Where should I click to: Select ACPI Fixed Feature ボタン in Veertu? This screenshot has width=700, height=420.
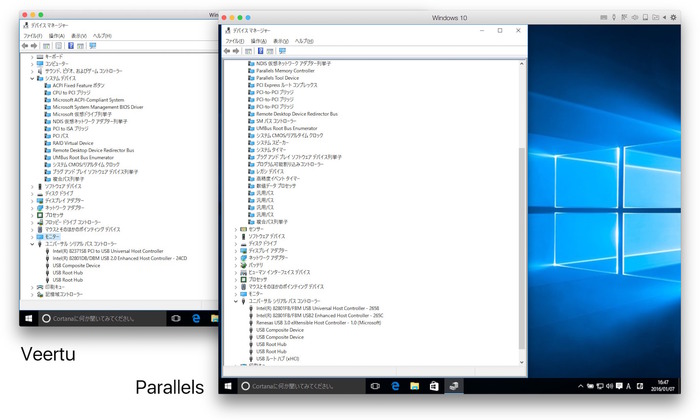click(79, 85)
